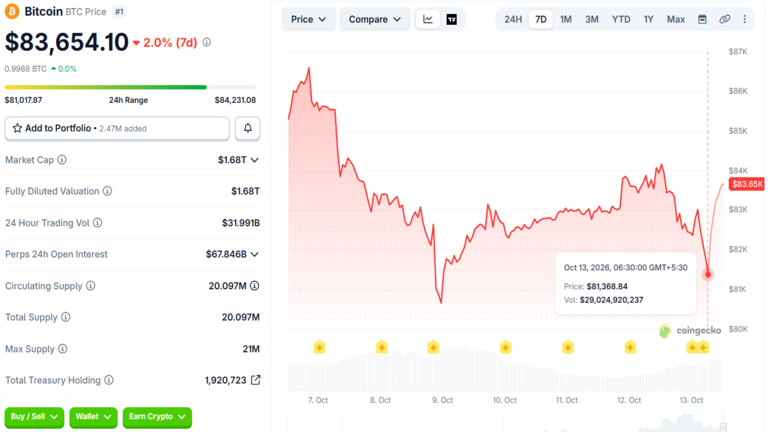Click the #1 rank badge

119,12
